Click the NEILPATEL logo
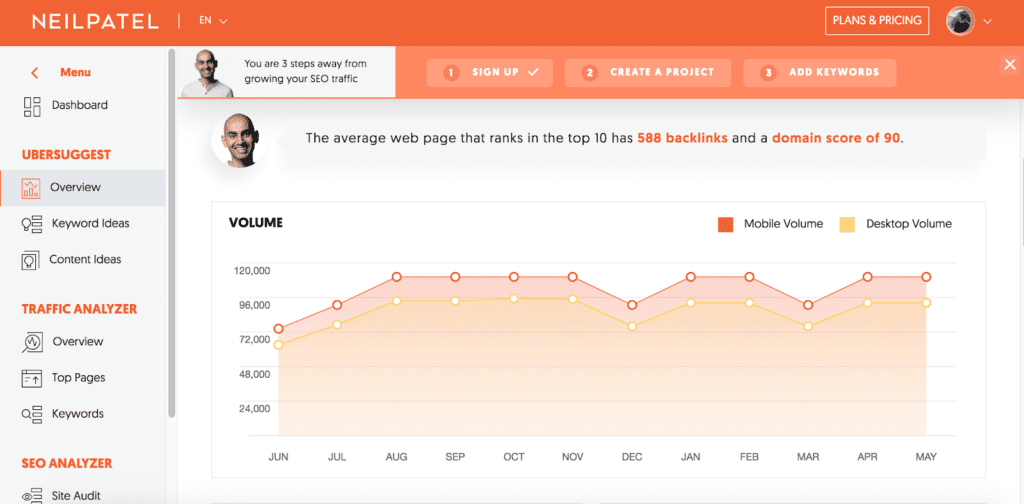 95,21
